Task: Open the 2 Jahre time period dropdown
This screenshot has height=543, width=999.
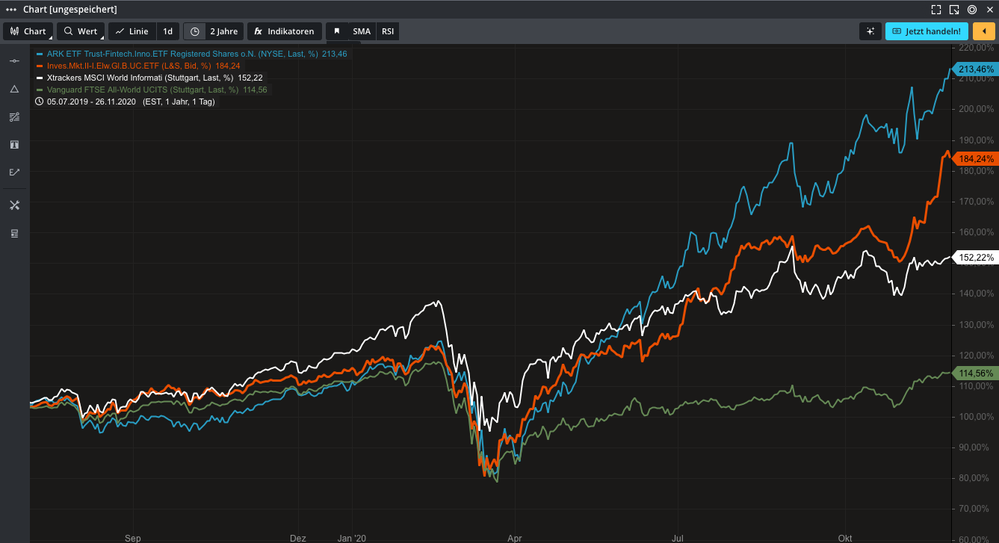Action: pyautogui.click(x=224, y=31)
